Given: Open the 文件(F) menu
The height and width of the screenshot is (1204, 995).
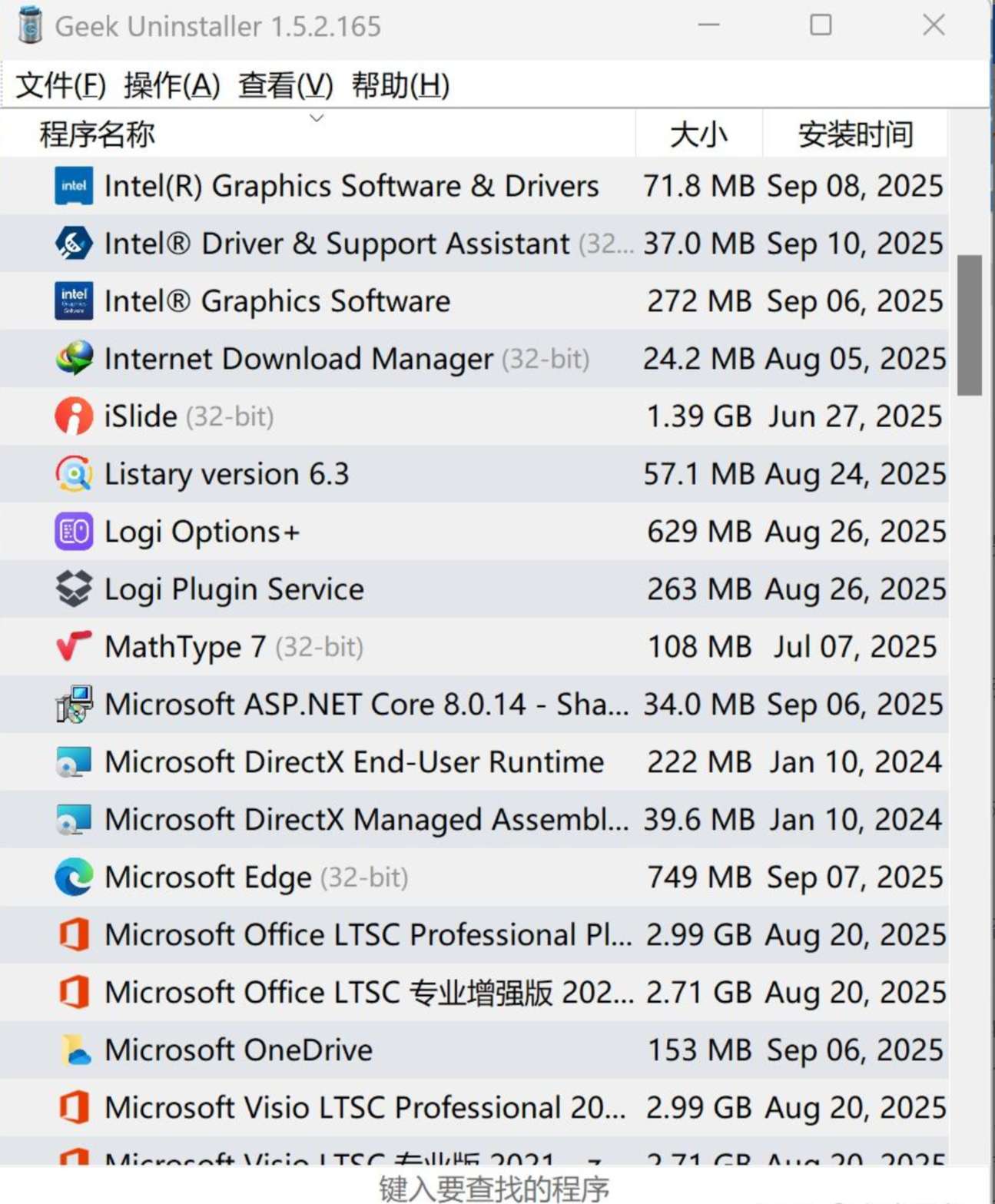Looking at the screenshot, I should pos(61,85).
